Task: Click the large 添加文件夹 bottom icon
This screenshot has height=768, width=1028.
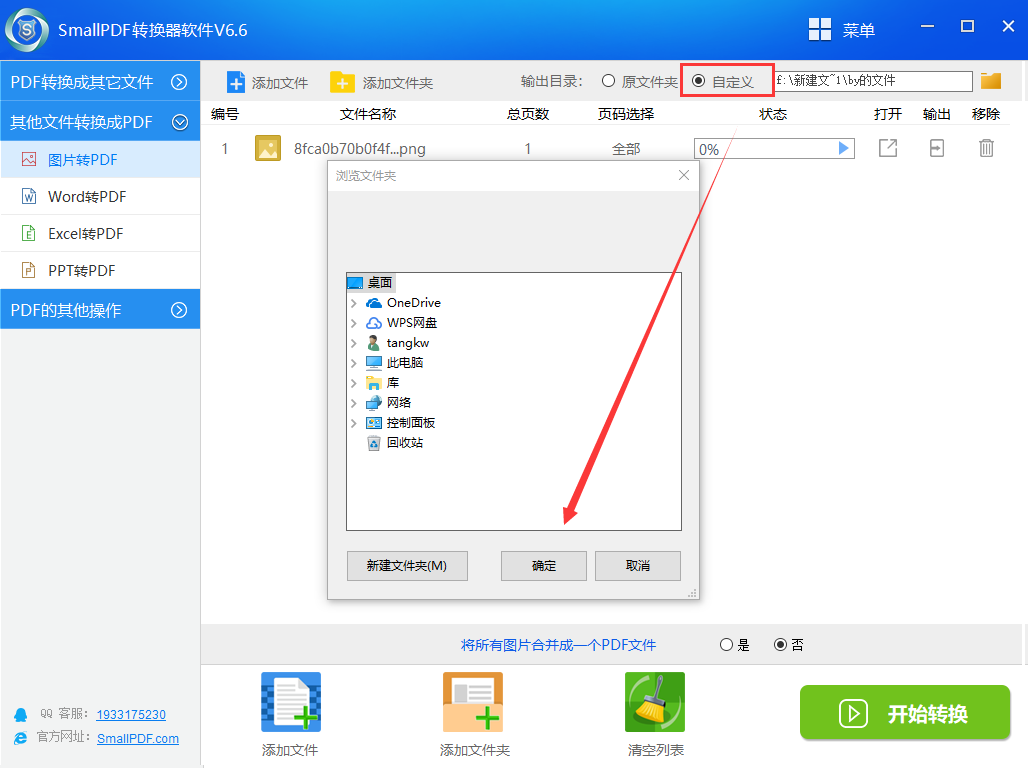Action: 473,702
